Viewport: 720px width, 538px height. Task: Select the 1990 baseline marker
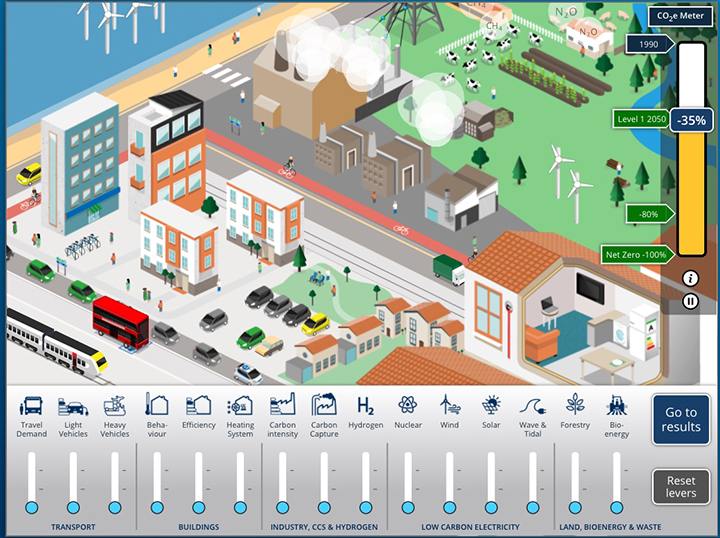pyautogui.click(x=648, y=44)
